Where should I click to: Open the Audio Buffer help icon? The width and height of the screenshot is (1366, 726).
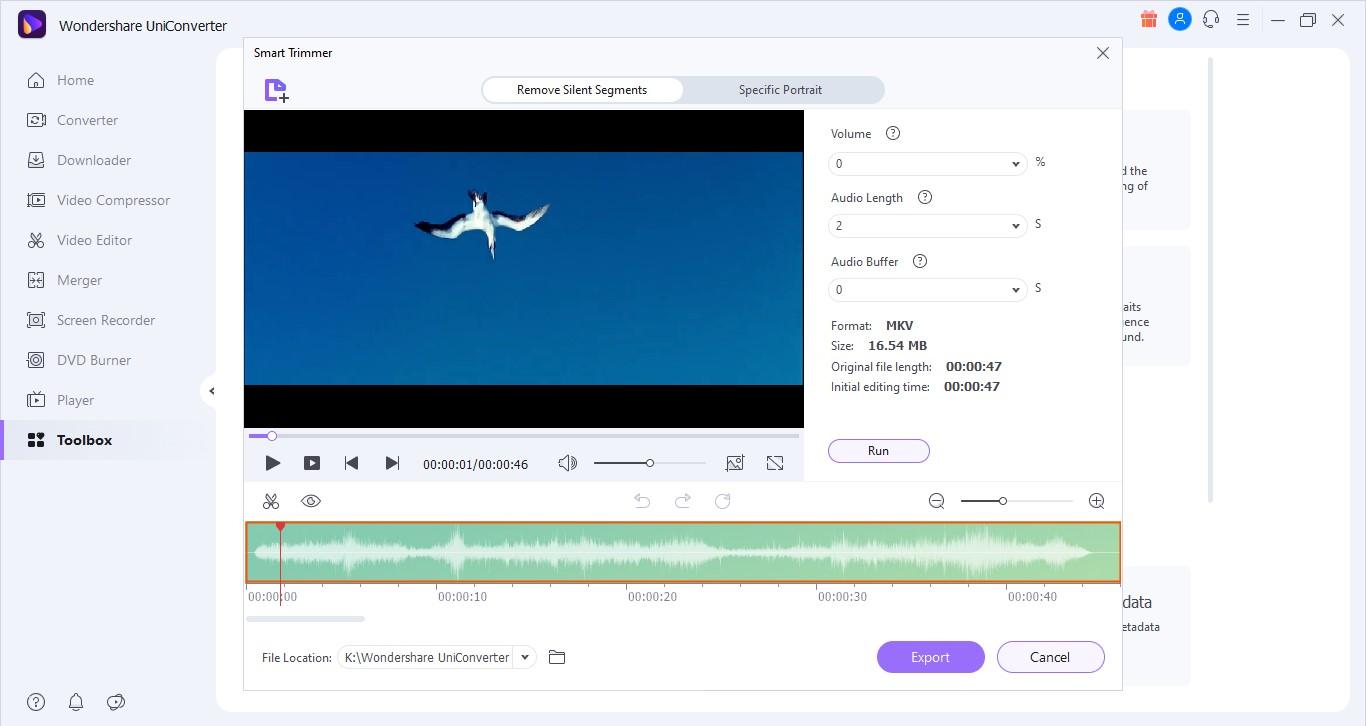pyautogui.click(x=920, y=261)
